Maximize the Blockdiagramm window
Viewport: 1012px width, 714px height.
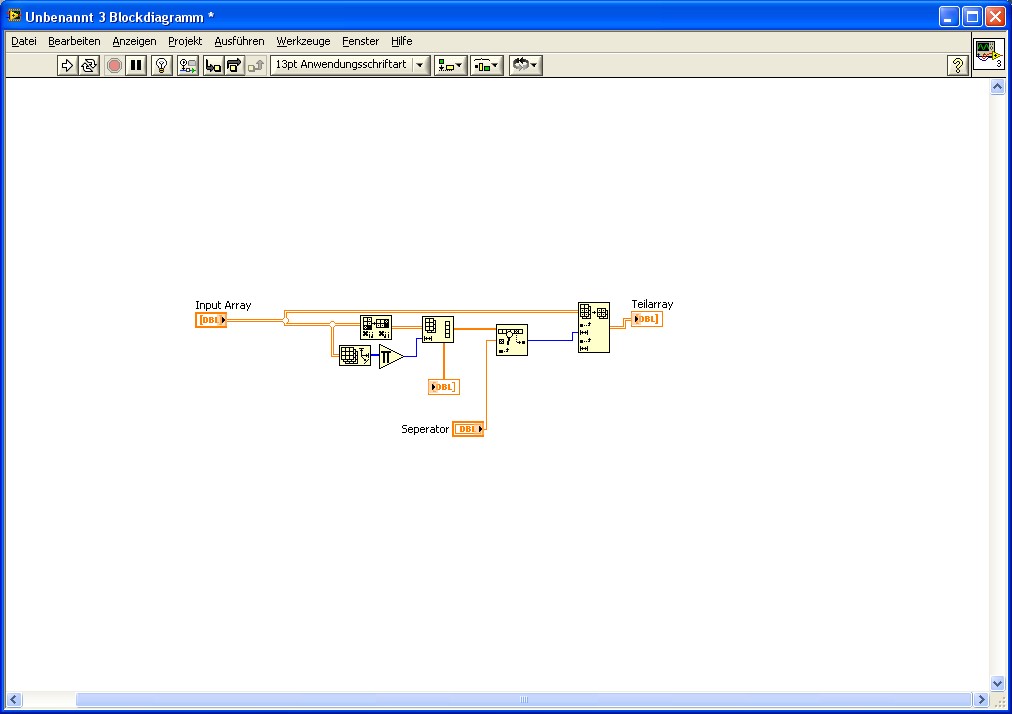point(972,17)
